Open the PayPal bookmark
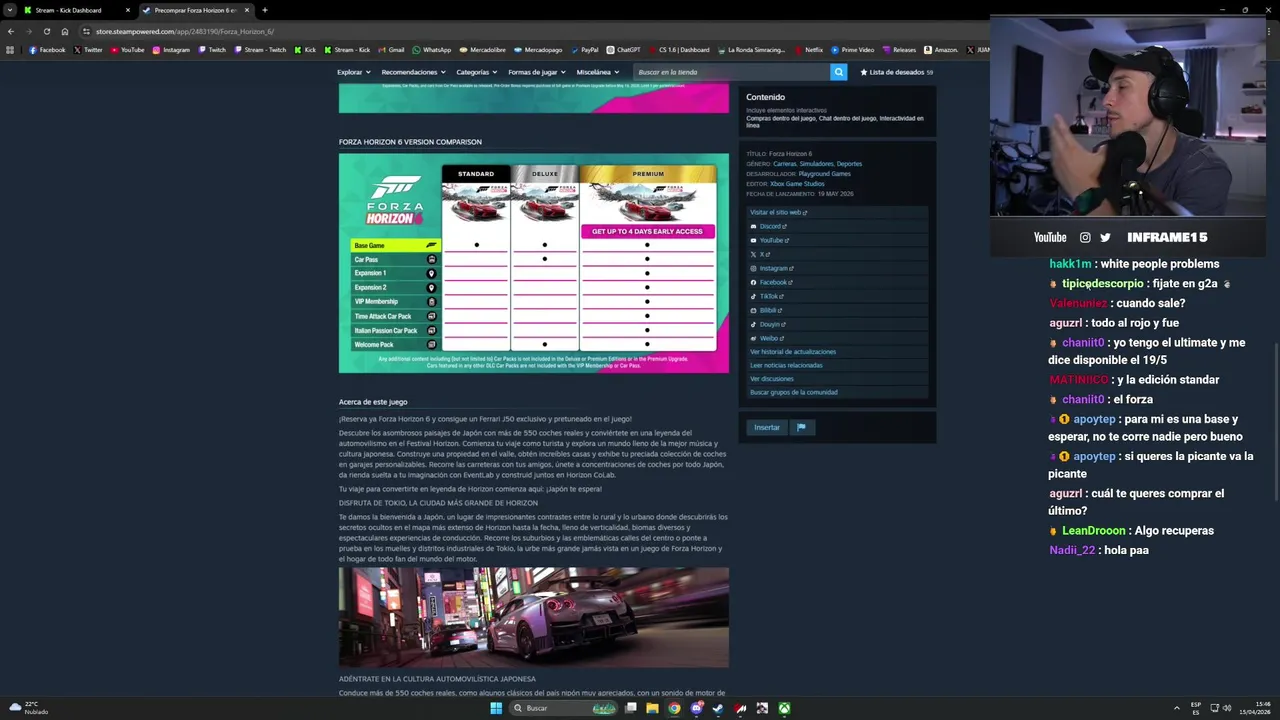1280x720 pixels. coord(584,50)
